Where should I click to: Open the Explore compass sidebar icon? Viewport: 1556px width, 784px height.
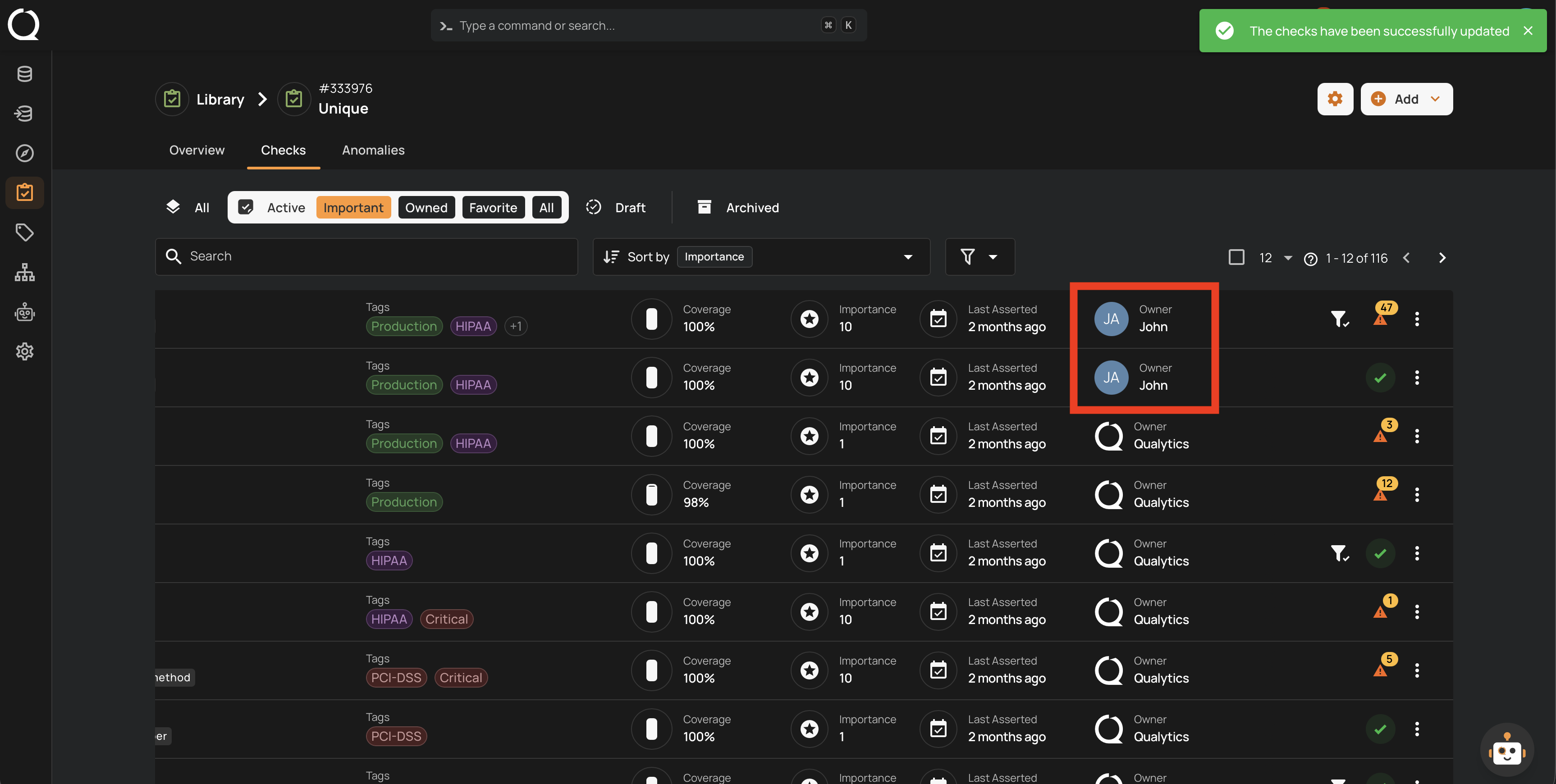pos(24,153)
